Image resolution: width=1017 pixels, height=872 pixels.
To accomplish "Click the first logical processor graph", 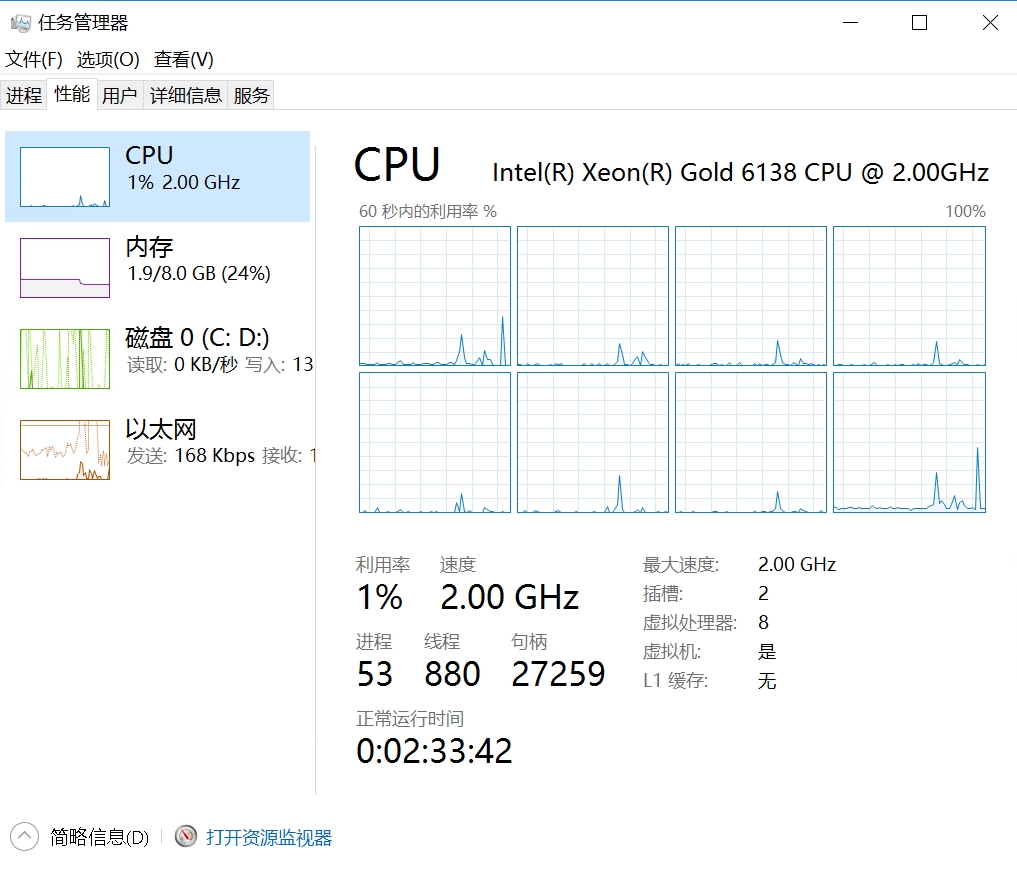I will coord(435,296).
